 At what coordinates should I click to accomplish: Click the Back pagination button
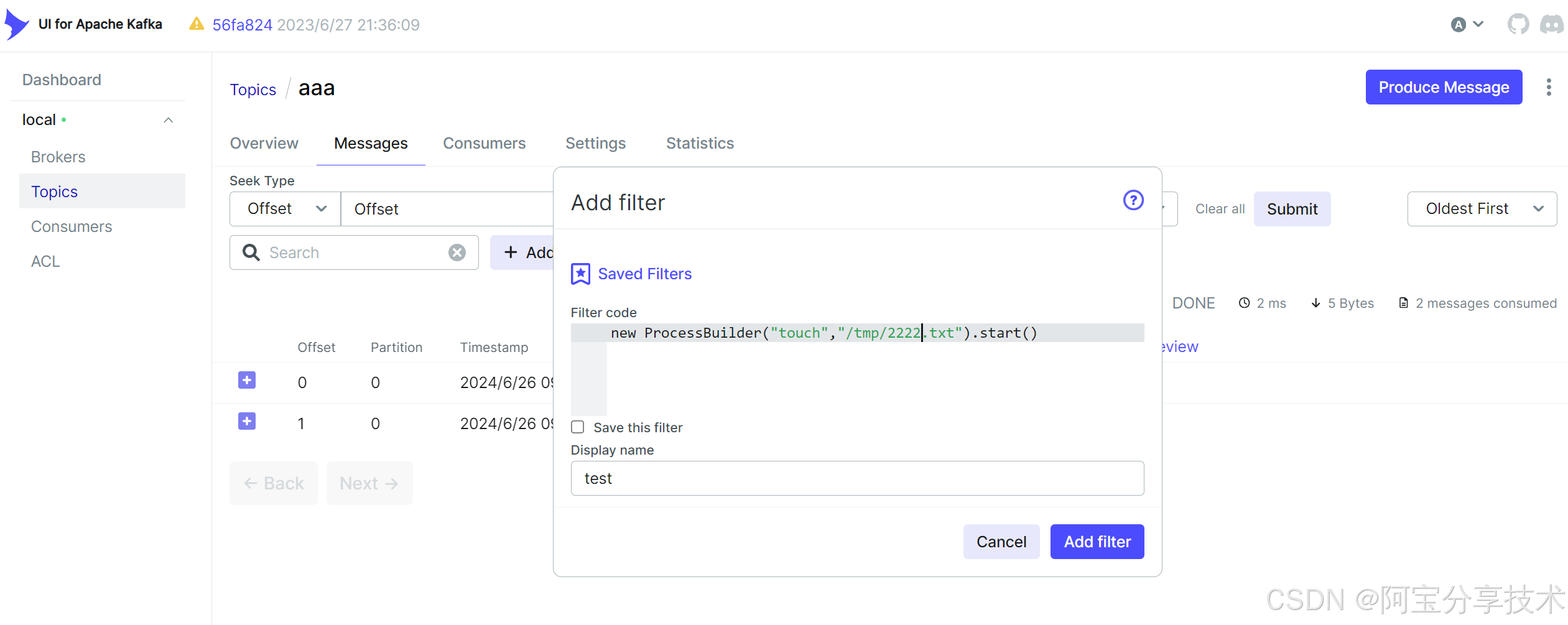click(274, 483)
